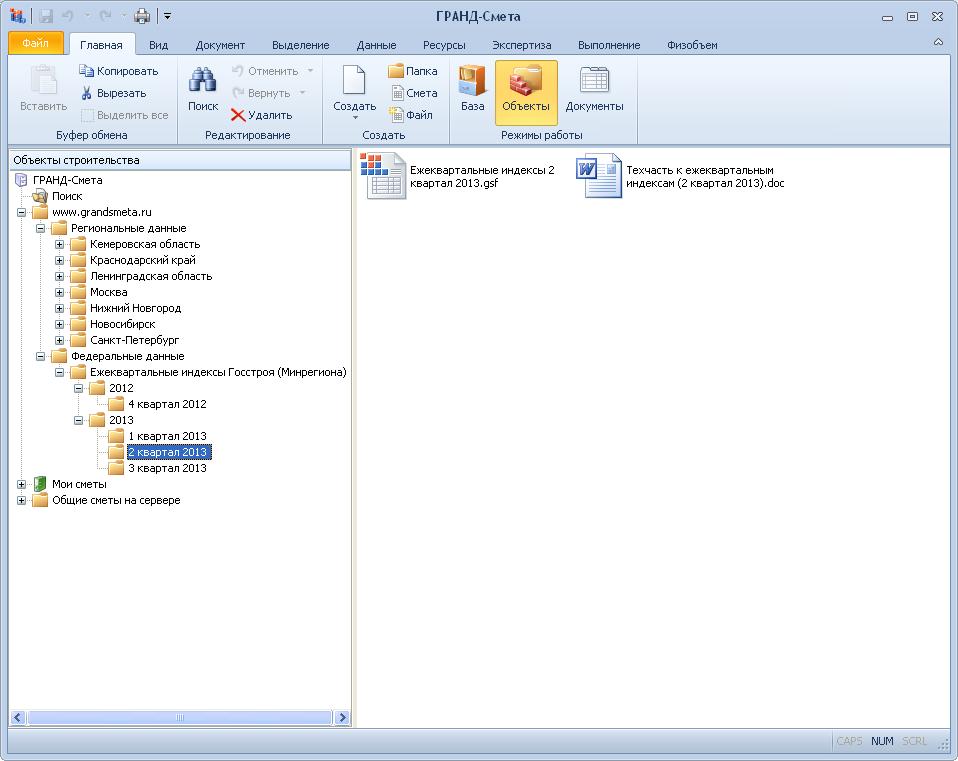Click the Print icon in quick access toolbar
Viewport: 958px width, 761px height.
pyautogui.click(x=142, y=16)
